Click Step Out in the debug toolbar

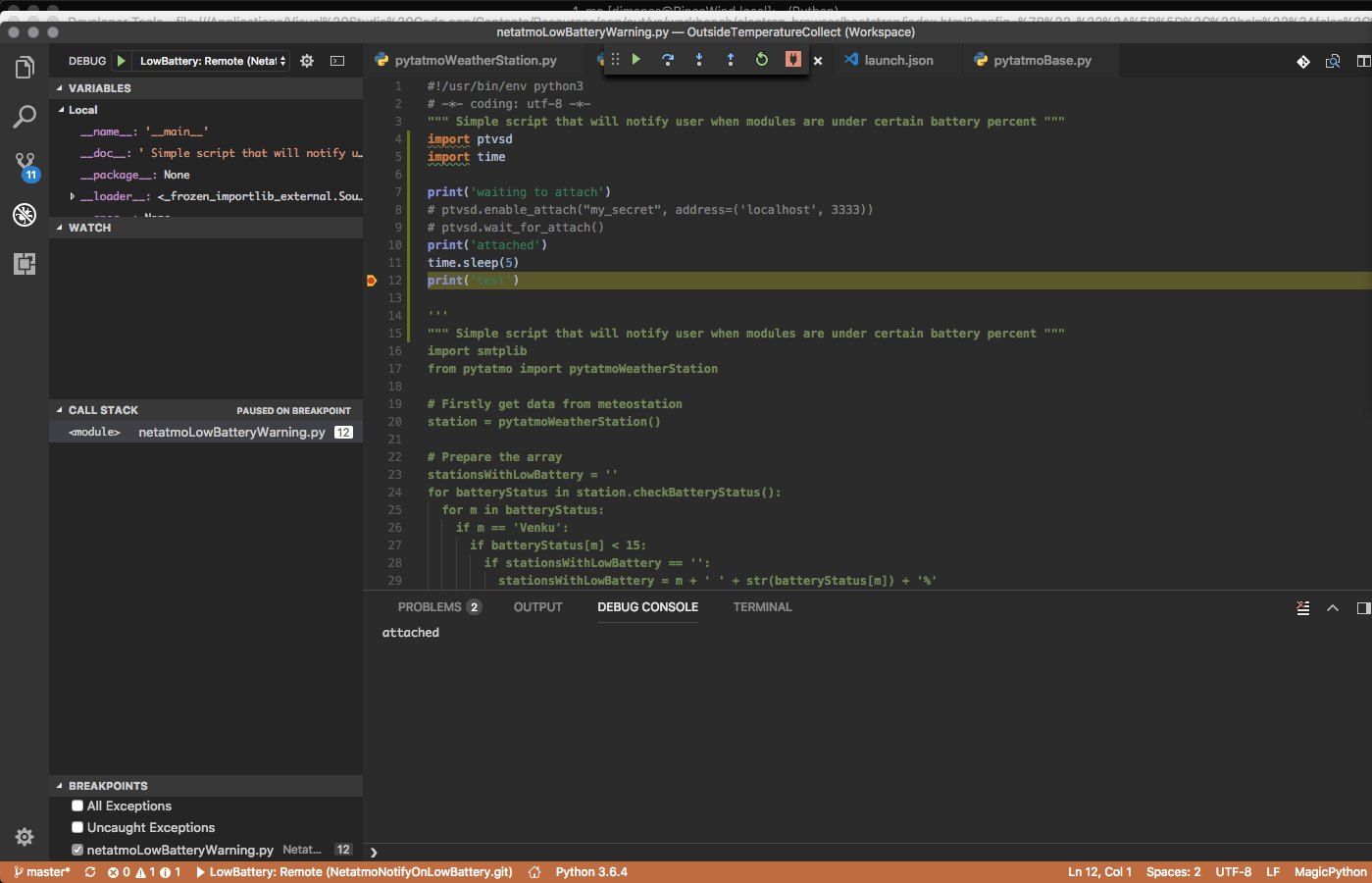730,59
